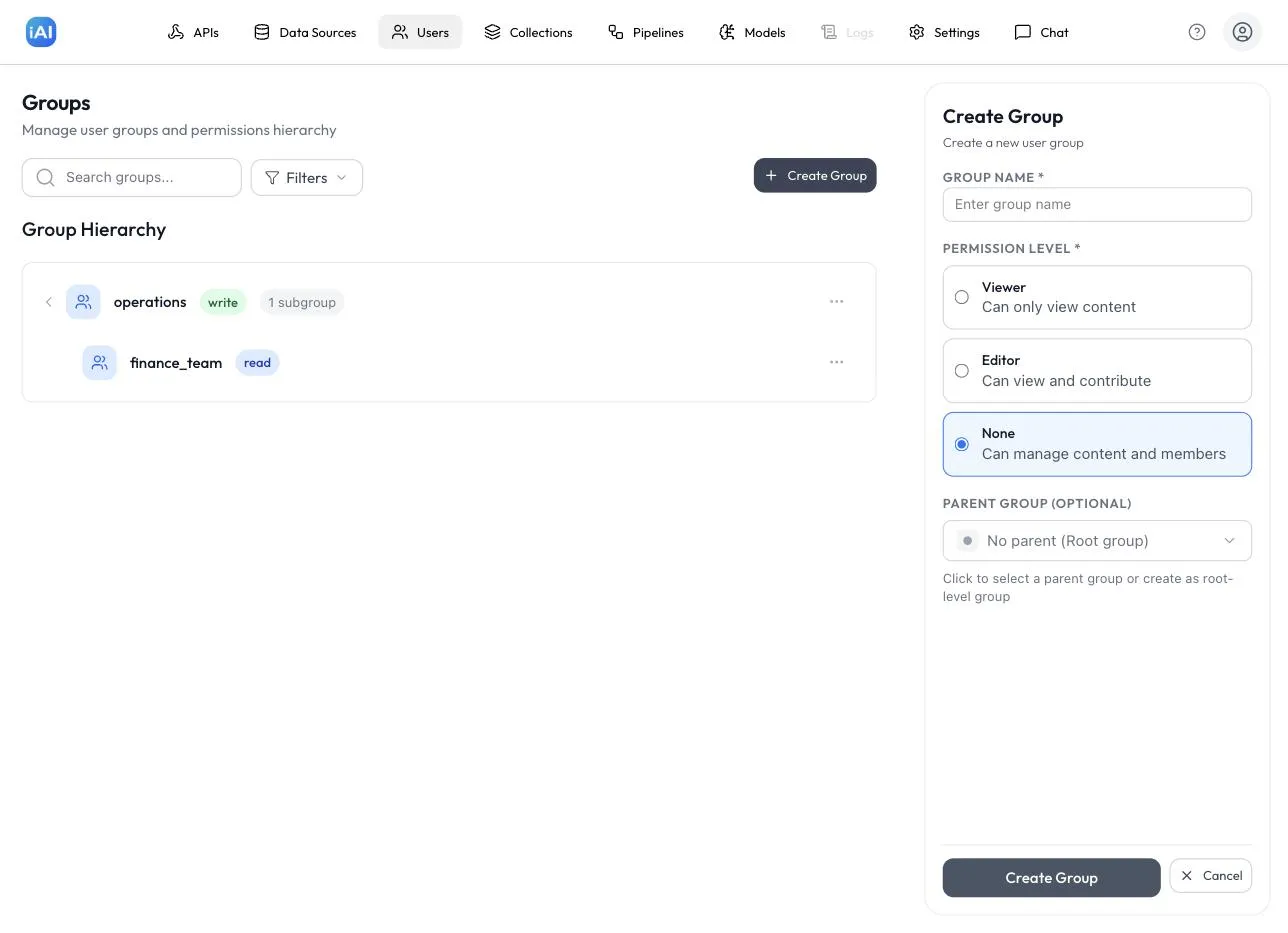Select the Users tab

(420, 32)
